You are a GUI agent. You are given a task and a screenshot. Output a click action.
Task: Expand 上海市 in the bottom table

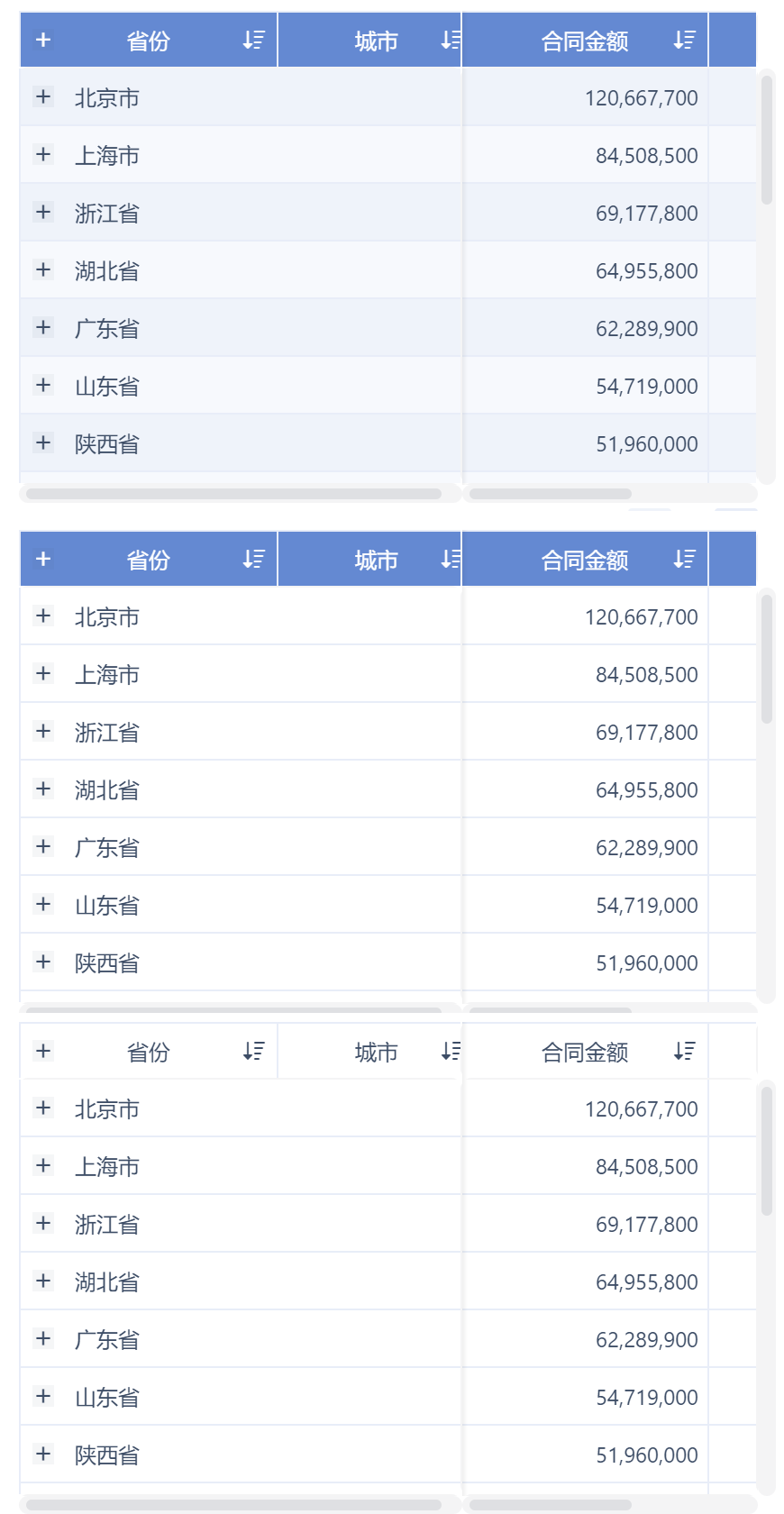coord(43,1165)
